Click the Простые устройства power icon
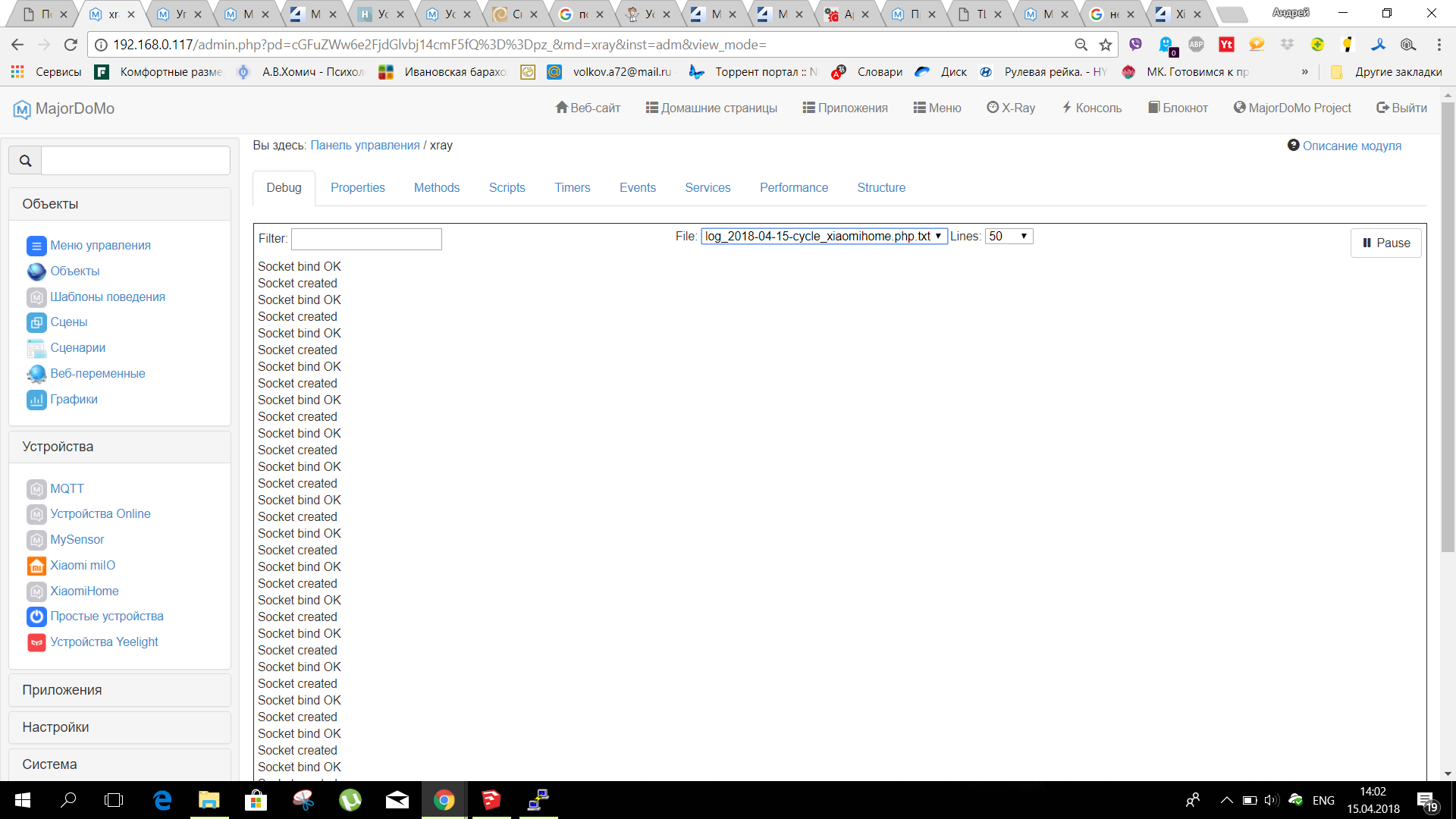The height and width of the screenshot is (819, 1456). click(x=36, y=617)
